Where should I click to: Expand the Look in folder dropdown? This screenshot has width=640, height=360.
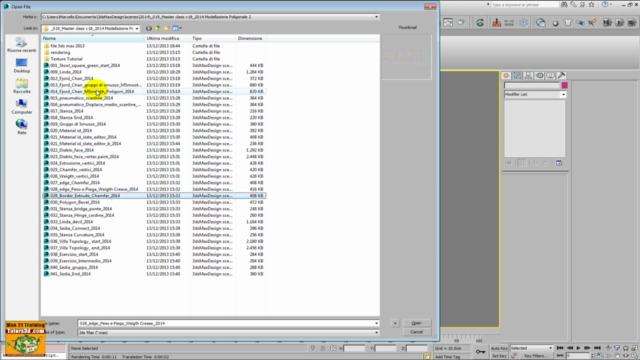click(x=137, y=29)
